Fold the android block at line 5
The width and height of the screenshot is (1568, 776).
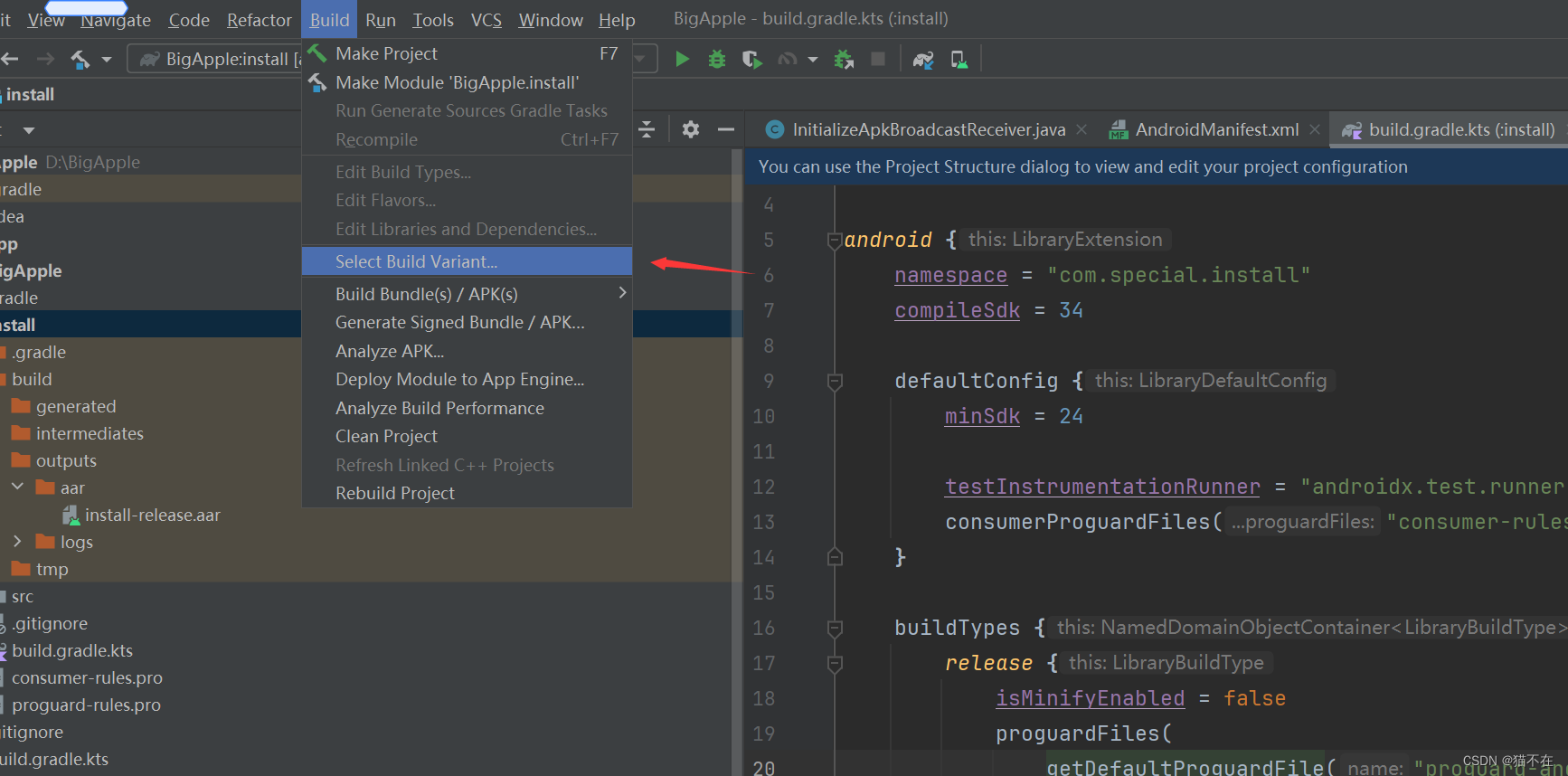834,241
